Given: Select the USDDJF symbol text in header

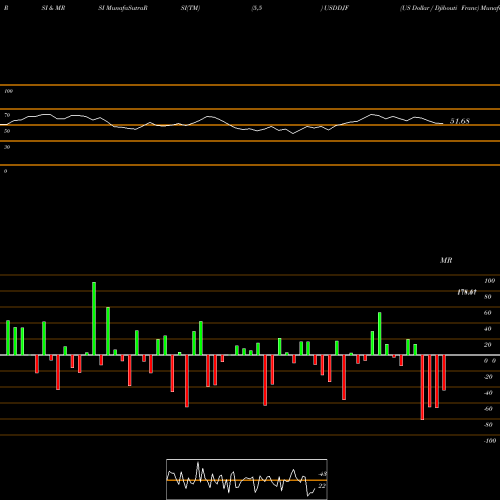Looking at the screenshot, I should [x=336, y=8].
